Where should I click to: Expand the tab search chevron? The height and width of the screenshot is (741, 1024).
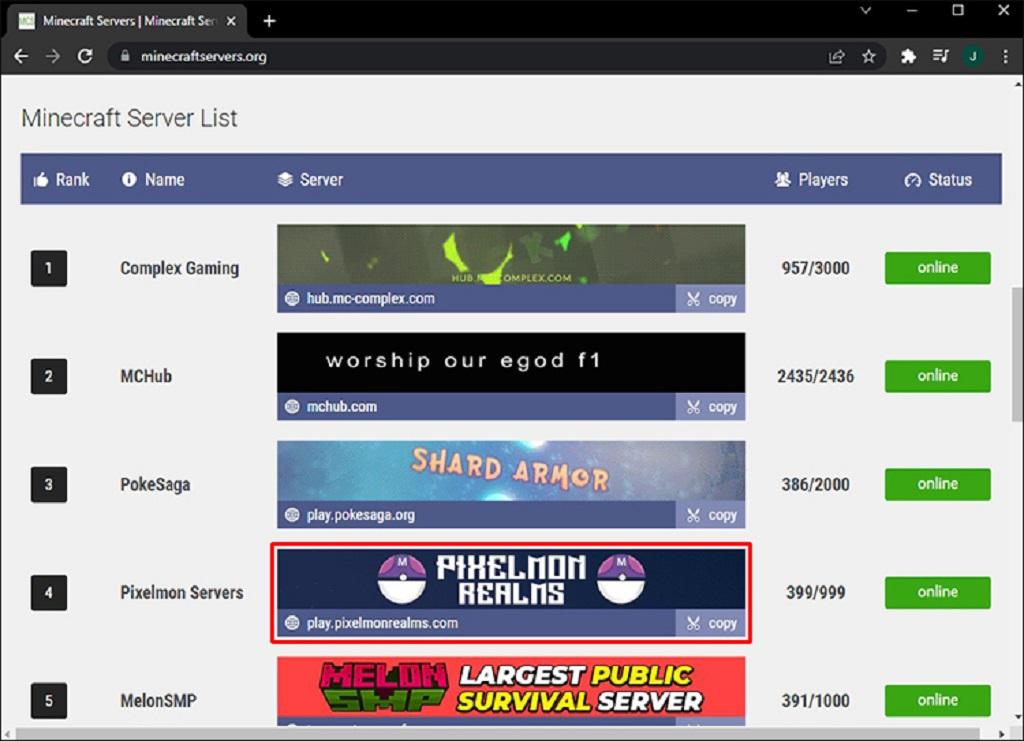[x=865, y=11]
